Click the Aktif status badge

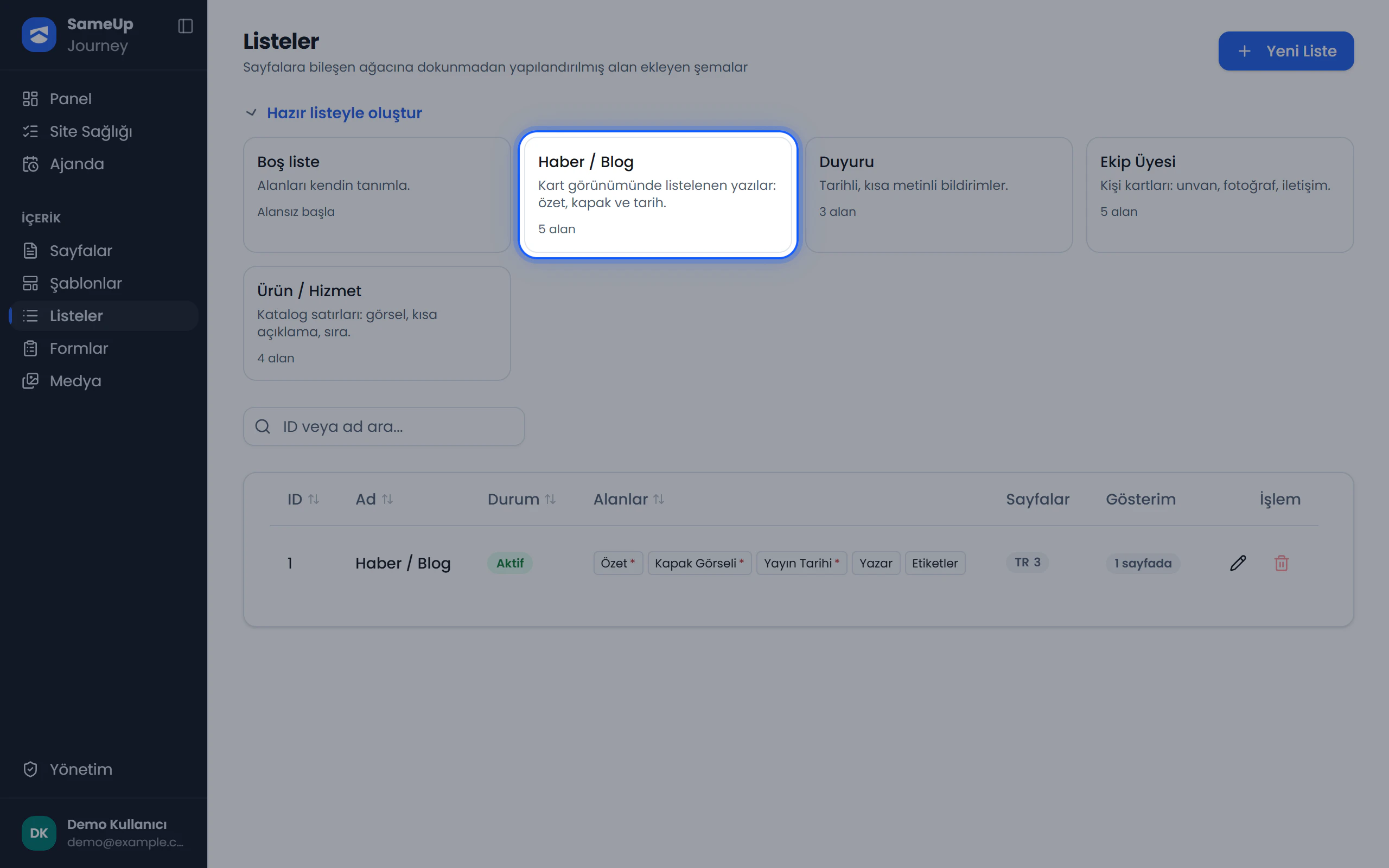[509, 563]
